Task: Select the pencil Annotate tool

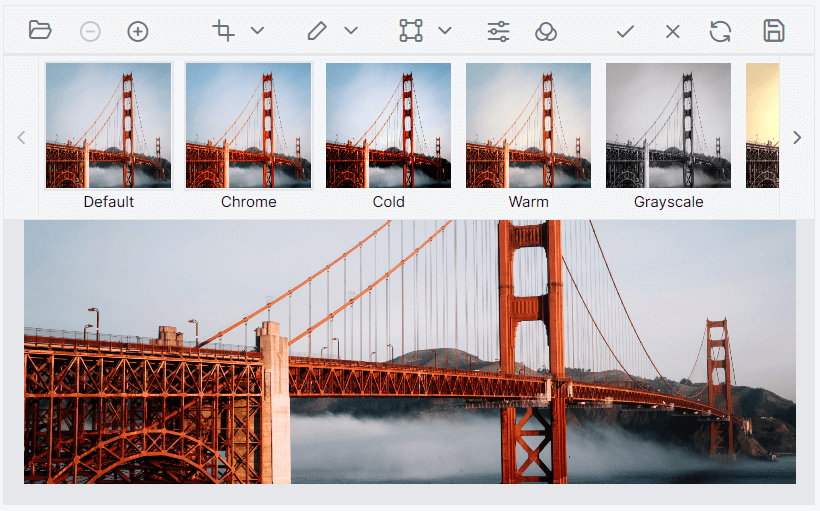Action: (317, 31)
